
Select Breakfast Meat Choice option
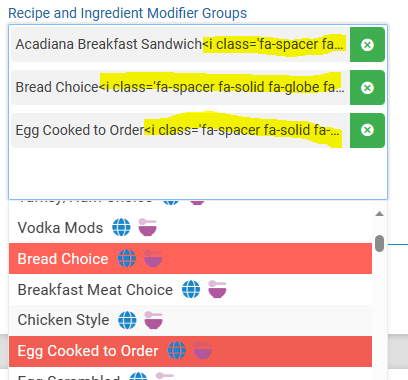pos(190,289)
